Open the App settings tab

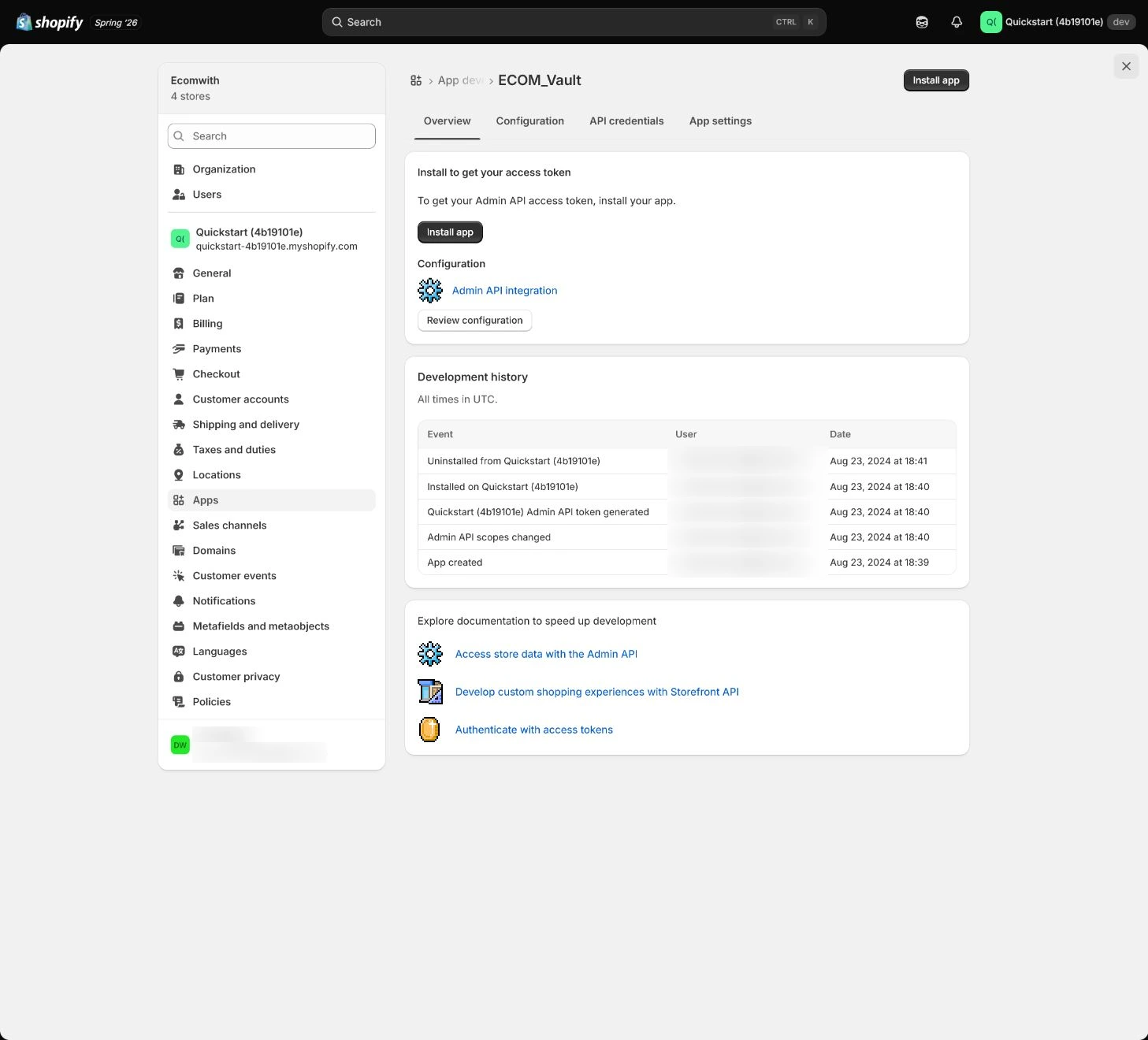pyautogui.click(x=720, y=121)
